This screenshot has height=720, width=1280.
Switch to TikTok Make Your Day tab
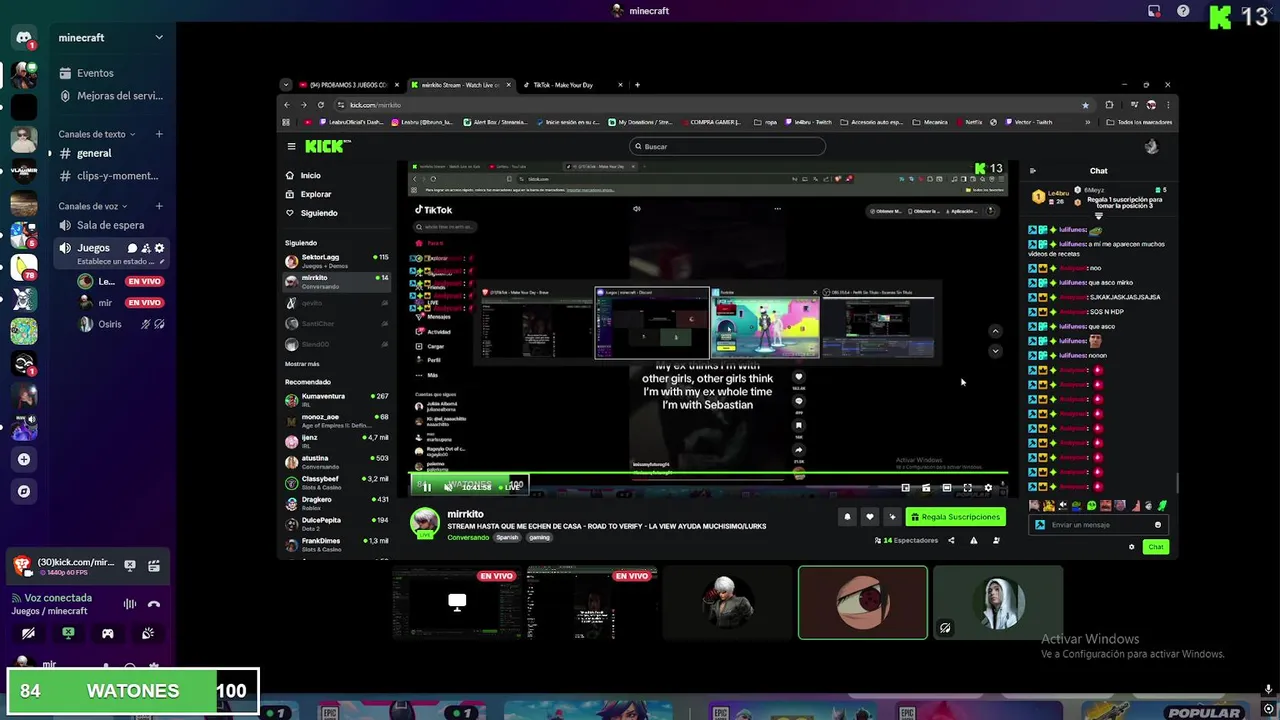pyautogui.click(x=571, y=85)
